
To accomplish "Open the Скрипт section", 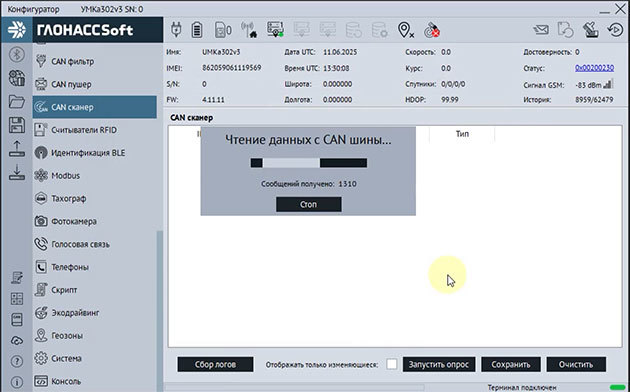I will tap(94, 290).
